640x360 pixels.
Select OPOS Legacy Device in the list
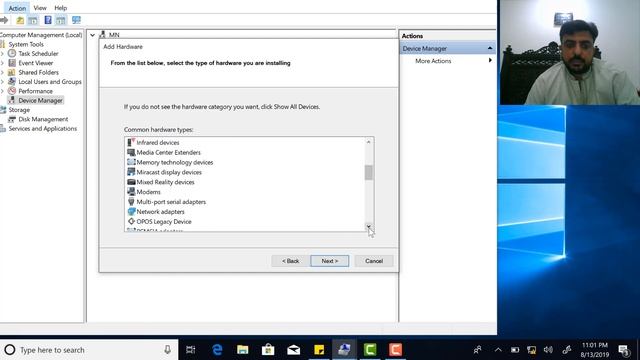click(164, 222)
